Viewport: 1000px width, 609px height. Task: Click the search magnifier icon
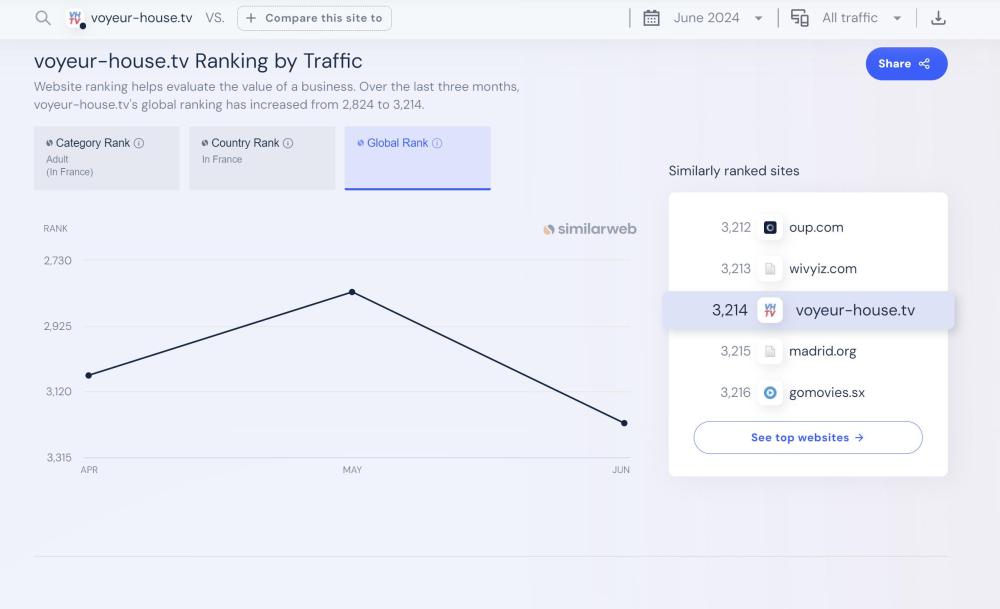point(42,18)
